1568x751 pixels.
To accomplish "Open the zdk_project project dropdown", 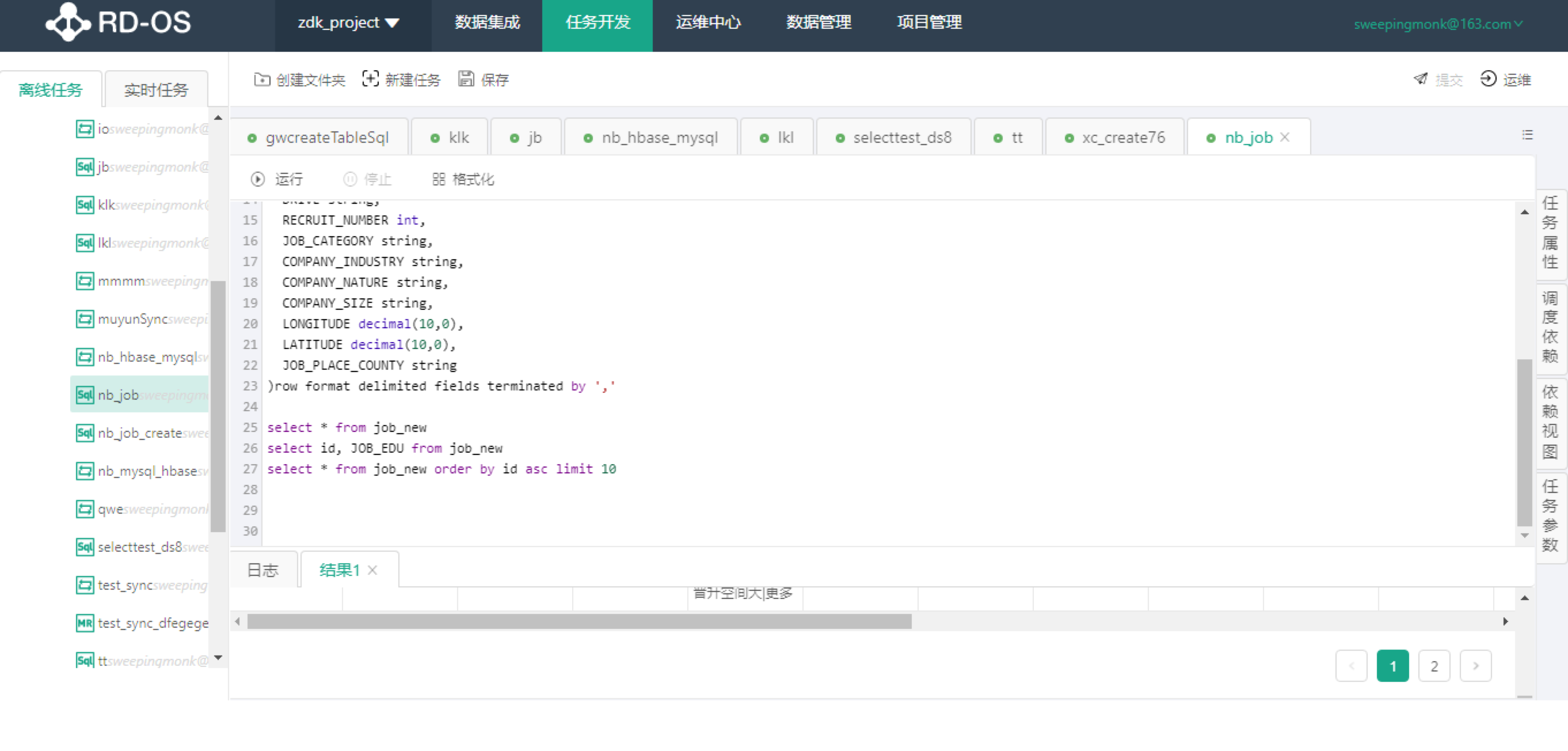I will pos(348,22).
